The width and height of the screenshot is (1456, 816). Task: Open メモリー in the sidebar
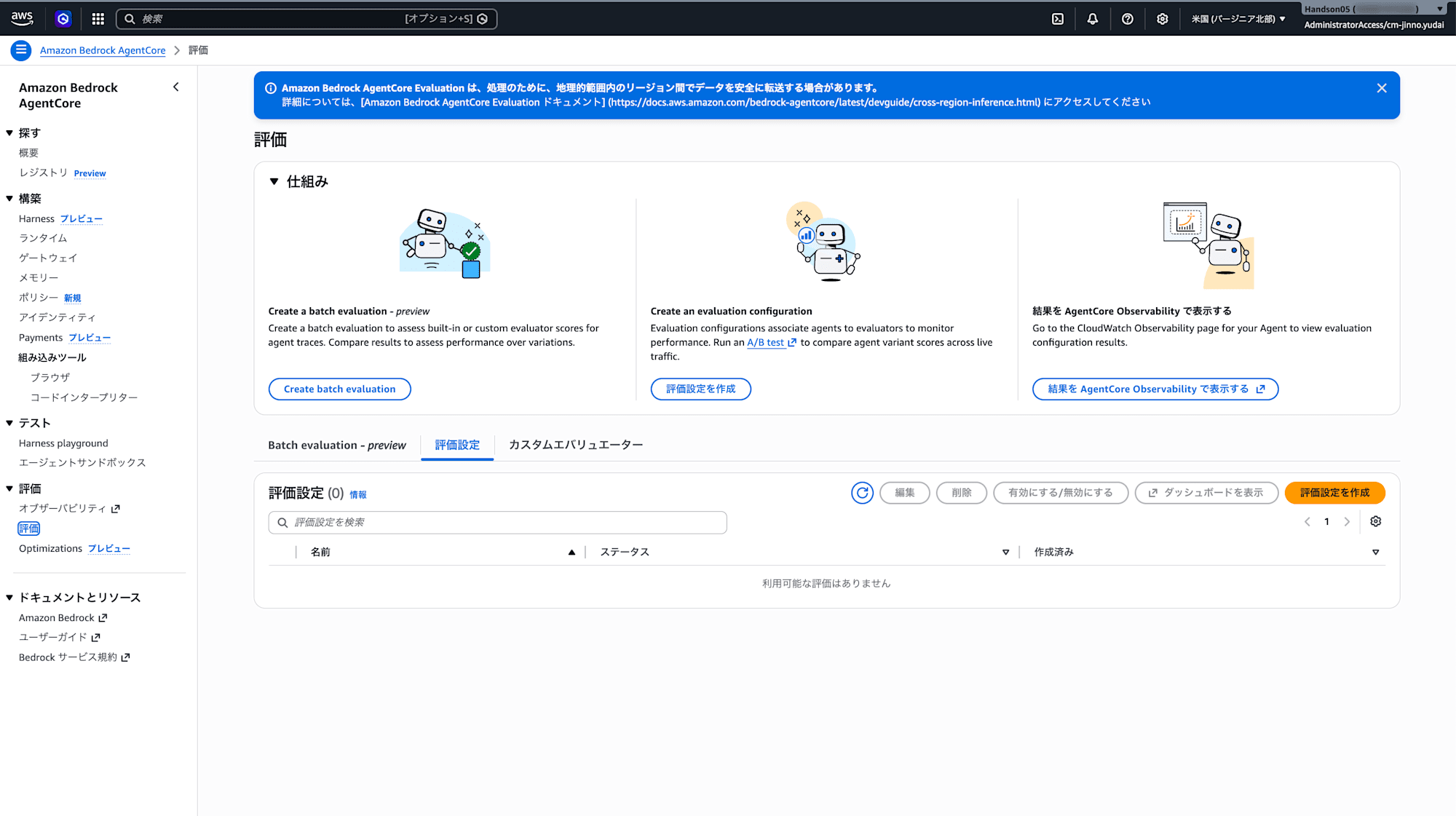[39, 278]
